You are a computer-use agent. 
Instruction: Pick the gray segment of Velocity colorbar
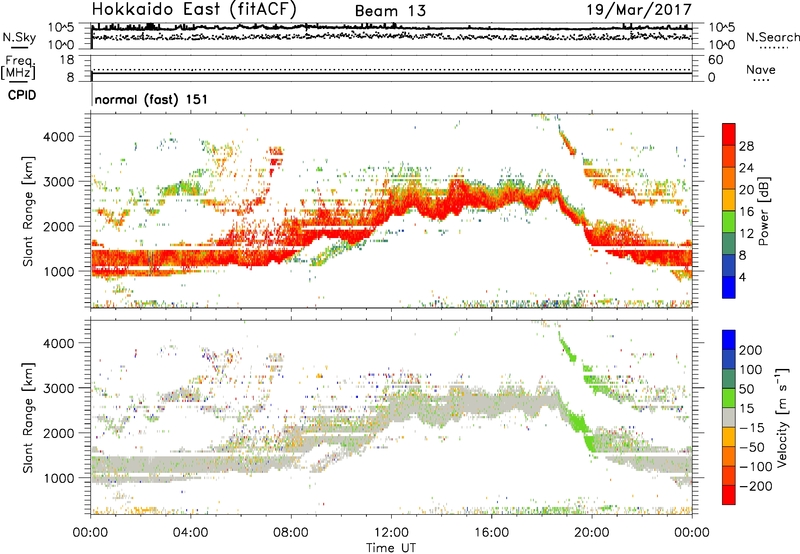pyautogui.click(x=729, y=418)
